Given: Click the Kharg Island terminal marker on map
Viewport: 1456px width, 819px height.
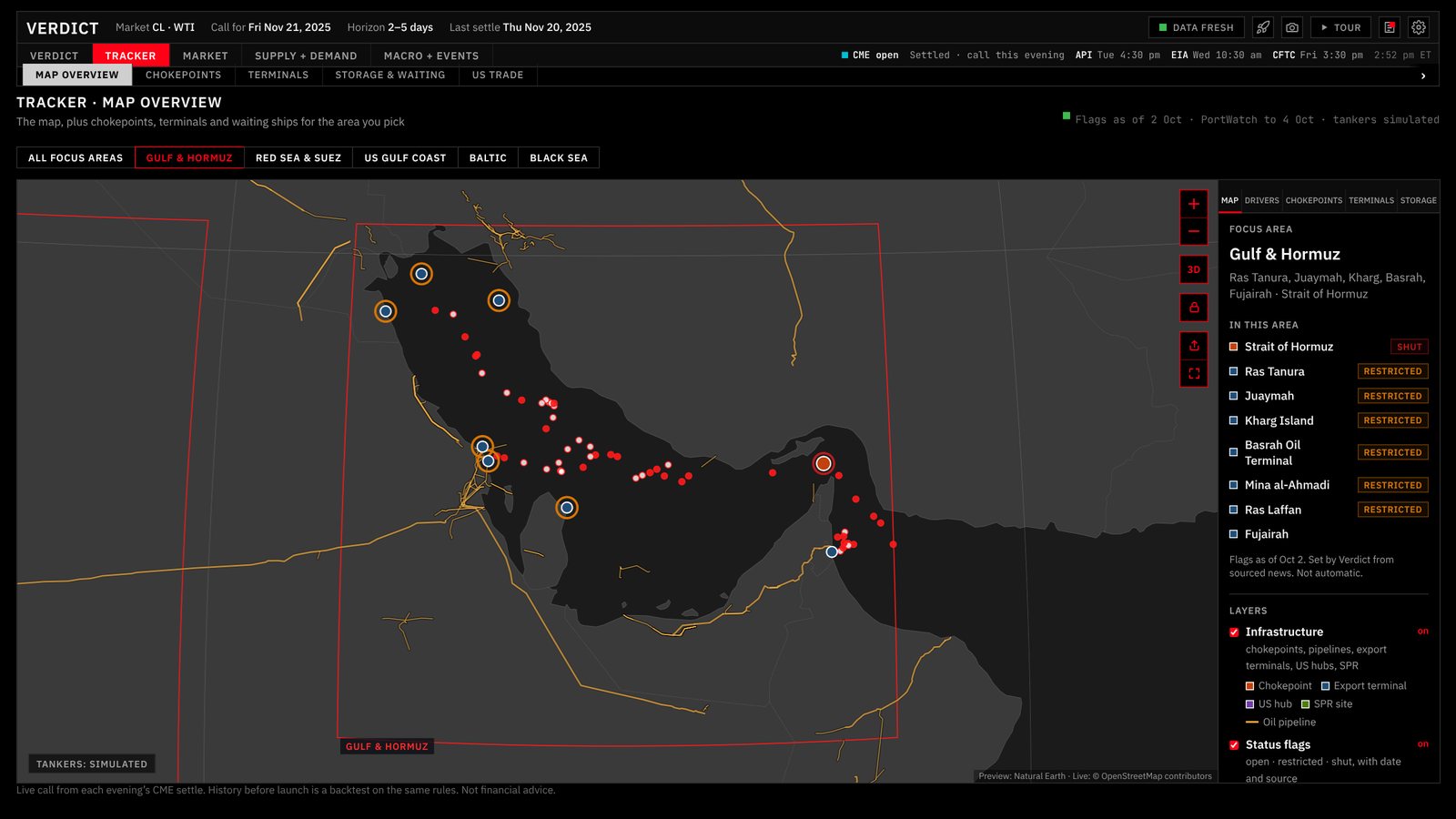Looking at the screenshot, I should [x=499, y=299].
